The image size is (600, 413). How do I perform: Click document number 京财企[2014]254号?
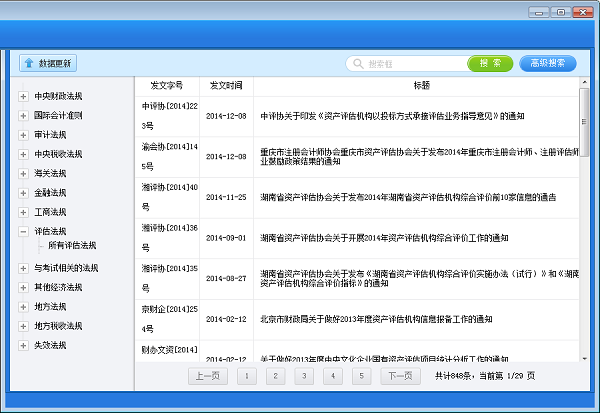click(x=170, y=319)
